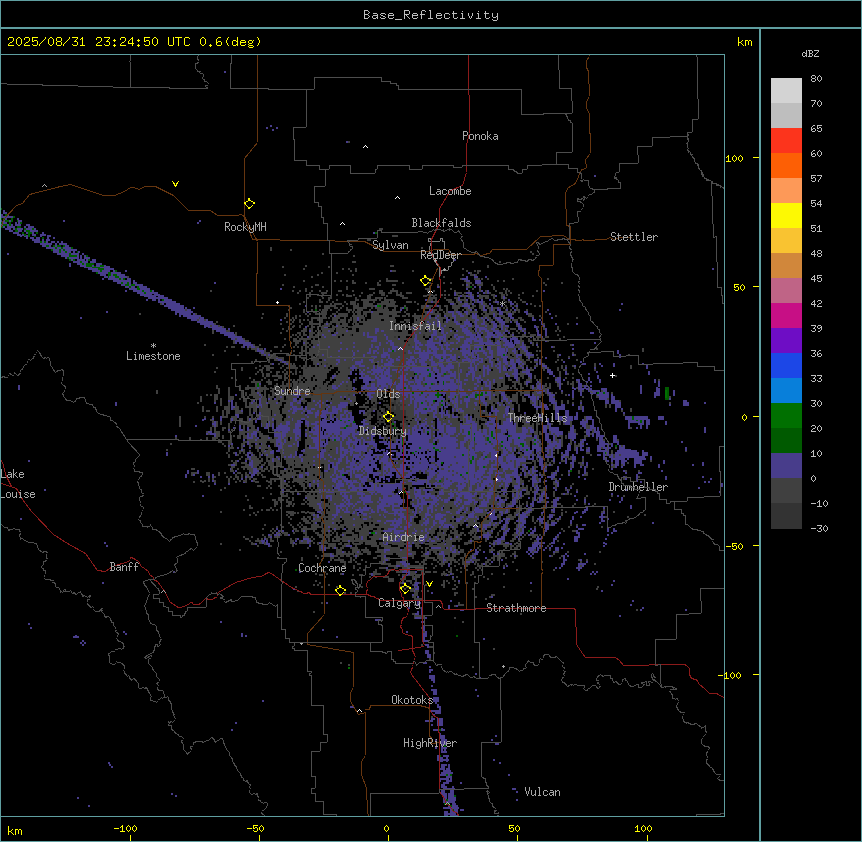Click the white plus marker north of Drumheller

[612, 375]
